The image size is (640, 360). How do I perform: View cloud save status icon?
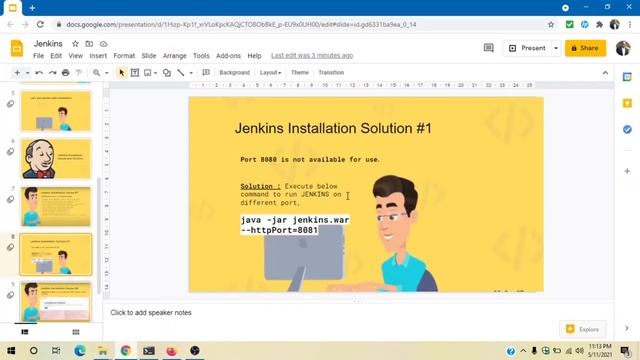(104, 44)
